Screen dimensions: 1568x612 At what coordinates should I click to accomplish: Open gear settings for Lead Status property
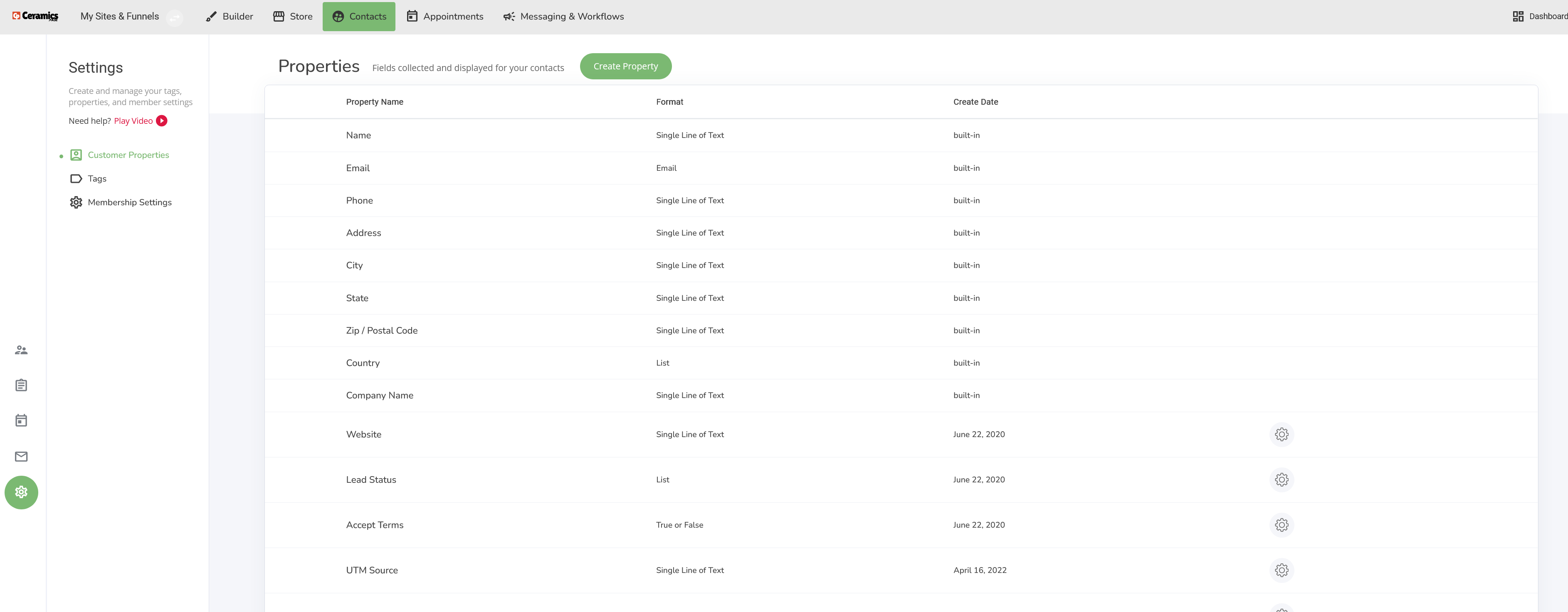point(1282,480)
